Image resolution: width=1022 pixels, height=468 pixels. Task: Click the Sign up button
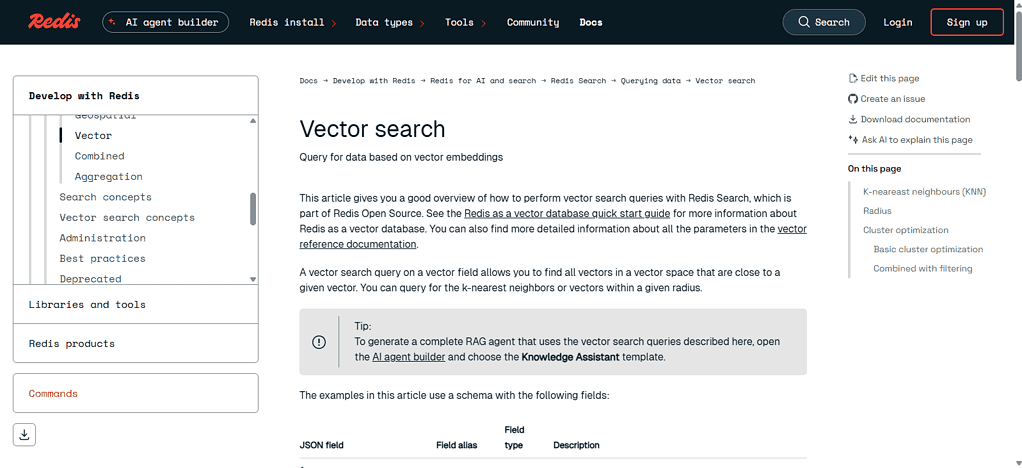pyautogui.click(x=967, y=22)
